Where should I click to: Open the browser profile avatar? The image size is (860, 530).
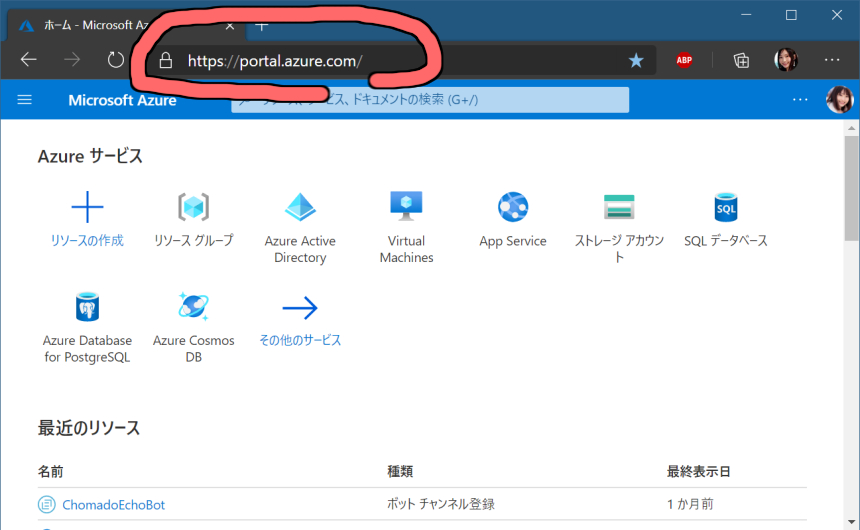786,59
